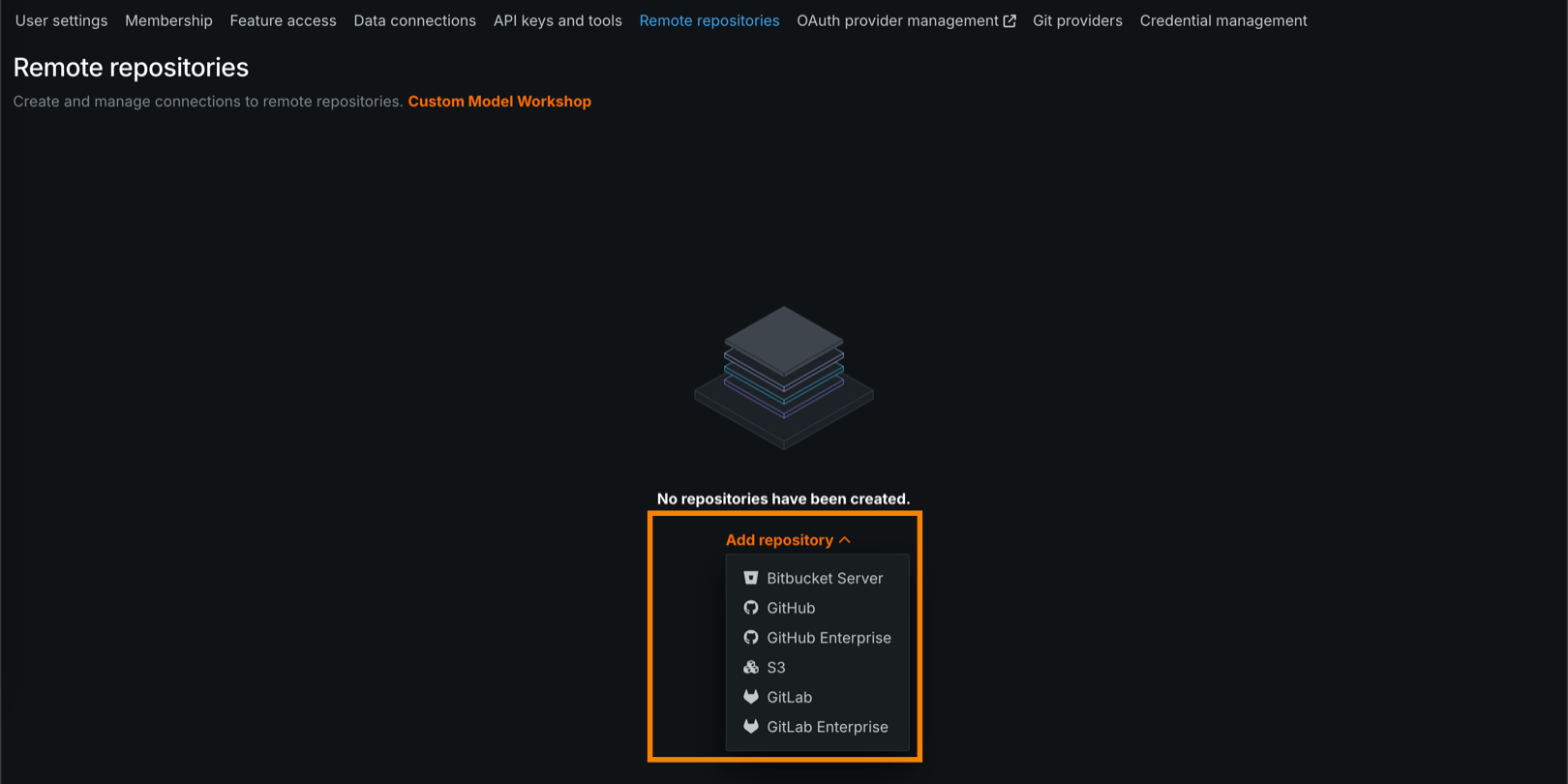The width and height of the screenshot is (1568, 784).
Task: Select the Remote repositories tab
Action: click(x=709, y=20)
